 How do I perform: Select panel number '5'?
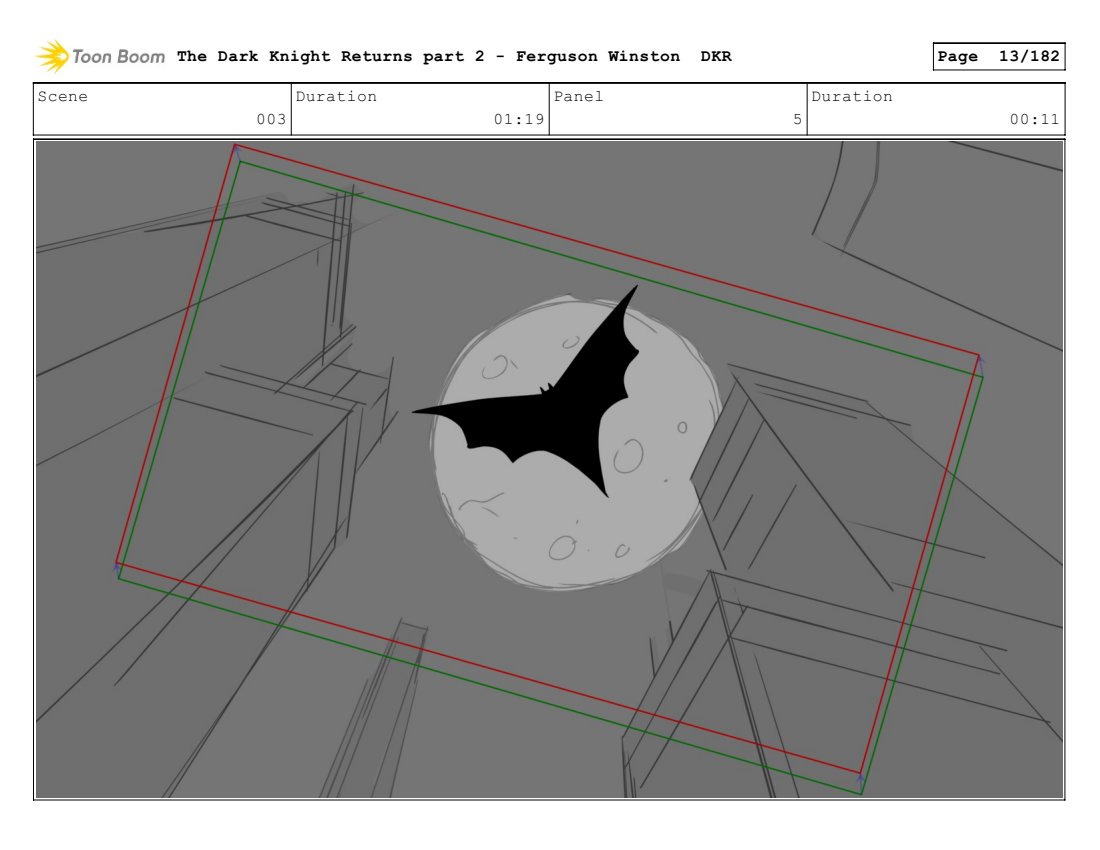coord(797,119)
